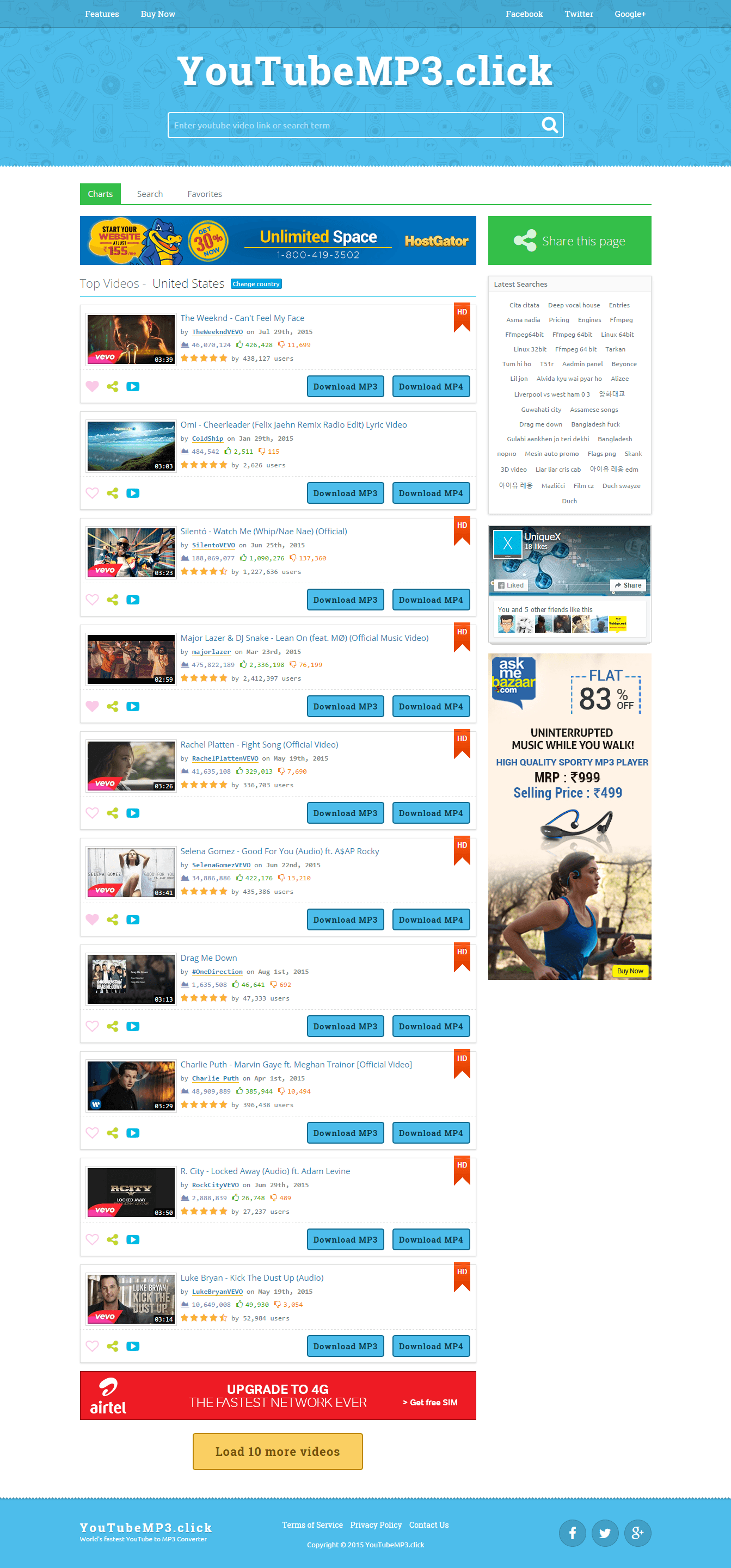Download MP4 of Luke Bryan song
This screenshot has height=1568, width=731.
pos(431,1346)
